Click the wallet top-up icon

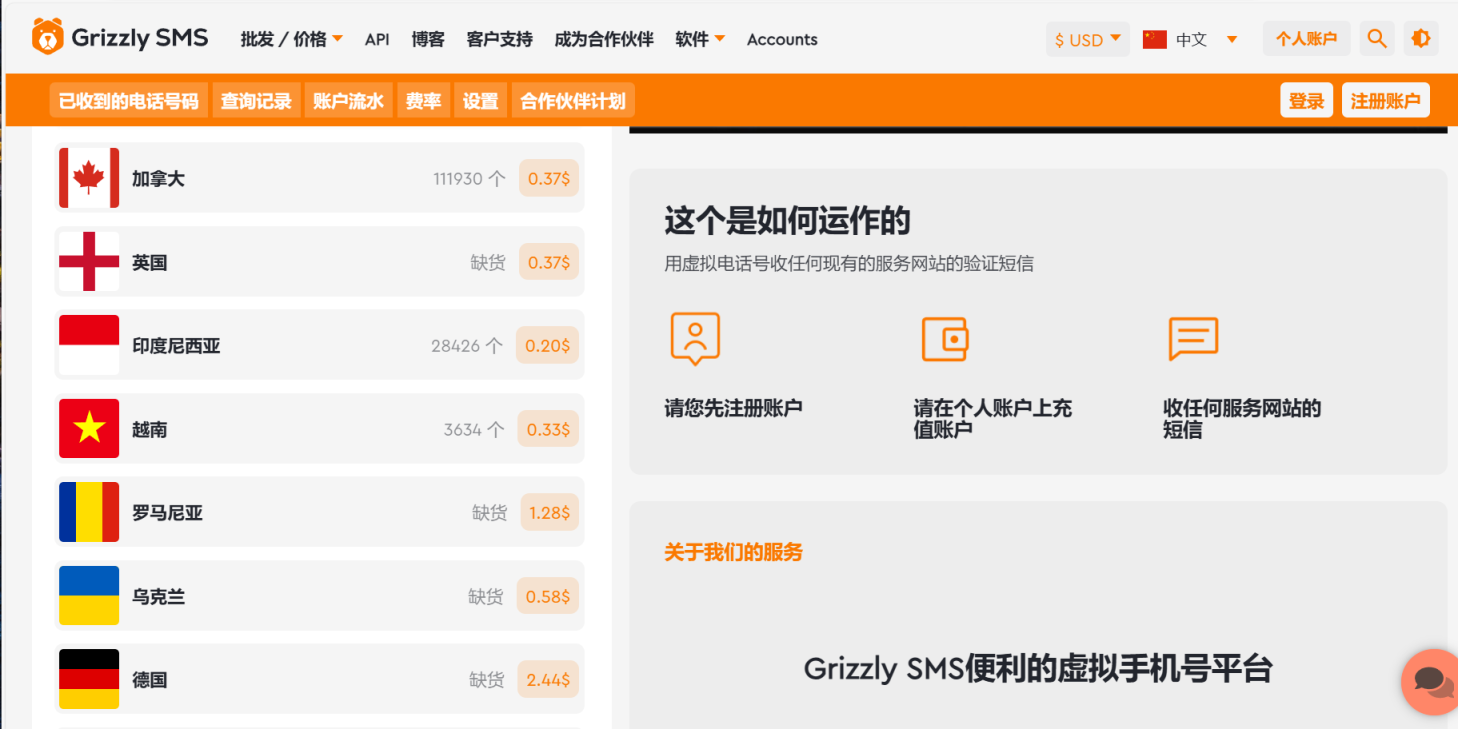944,339
